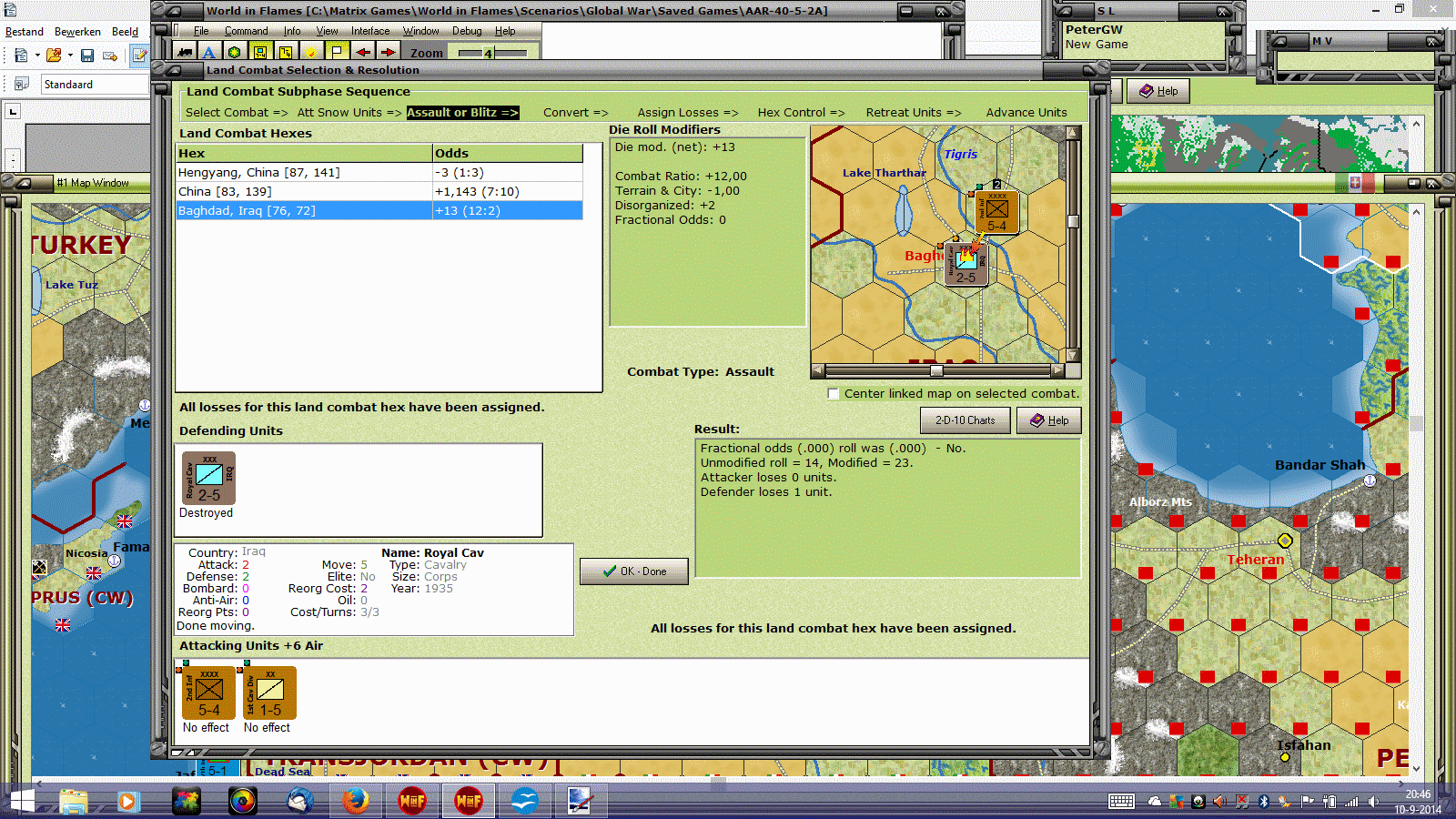
Task: Expand the open folder dropdown arrow
Action: tap(70, 56)
